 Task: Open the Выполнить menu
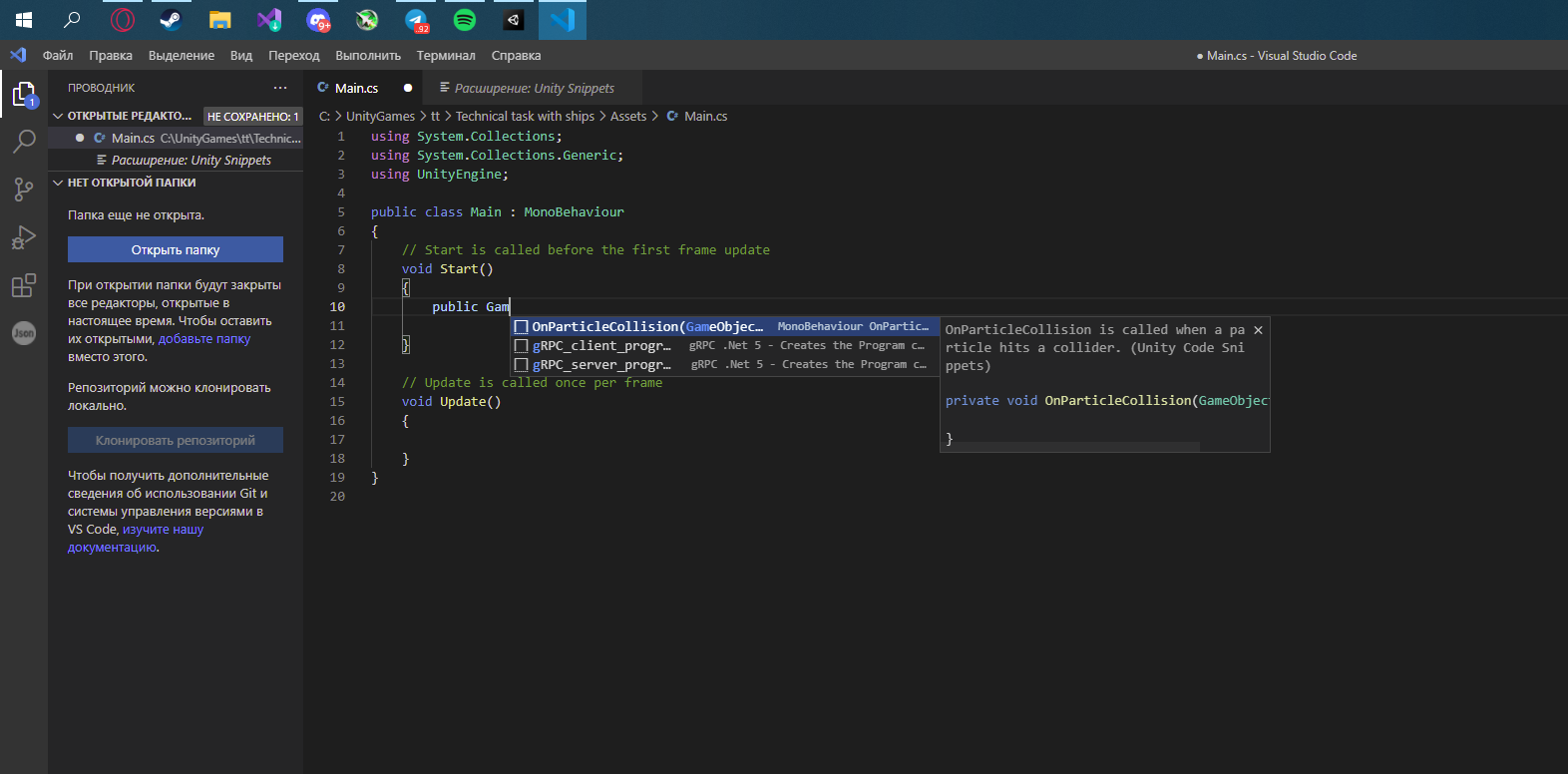pyautogui.click(x=368, y=55)
